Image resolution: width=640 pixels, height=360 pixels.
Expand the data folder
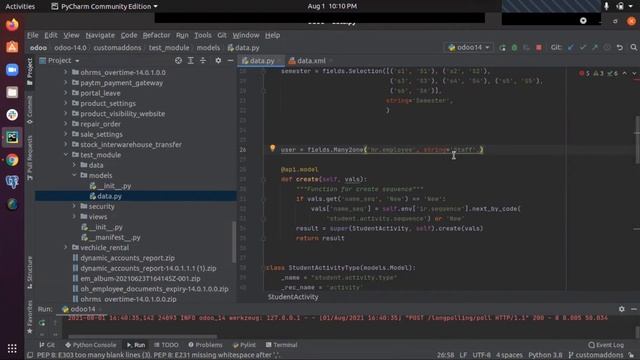(74, 165)
